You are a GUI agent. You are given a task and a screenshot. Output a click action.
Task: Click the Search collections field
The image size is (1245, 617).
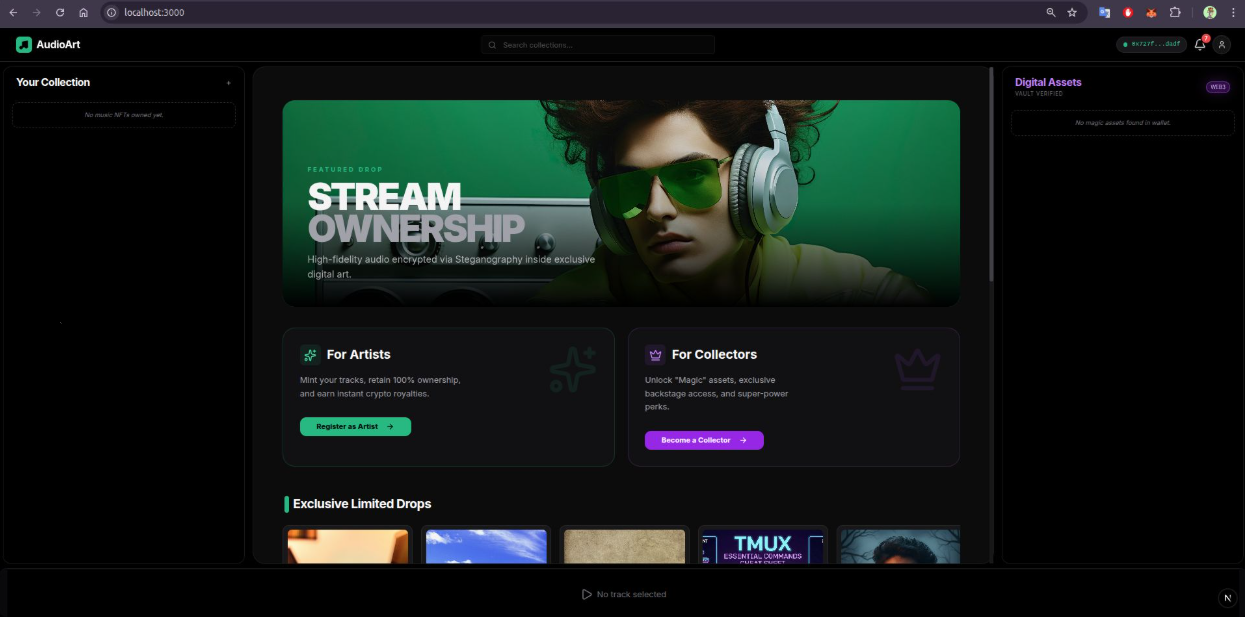coord(598,45)
